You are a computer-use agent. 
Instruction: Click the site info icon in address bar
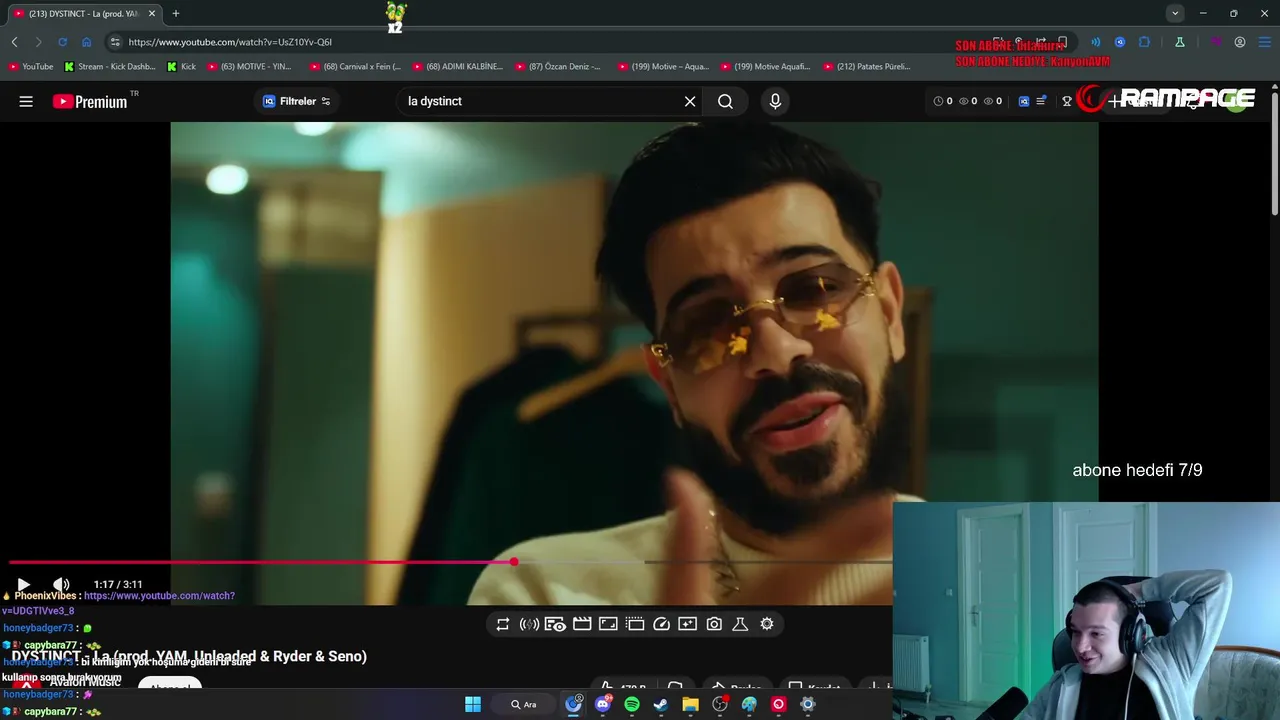coord(115,42)
